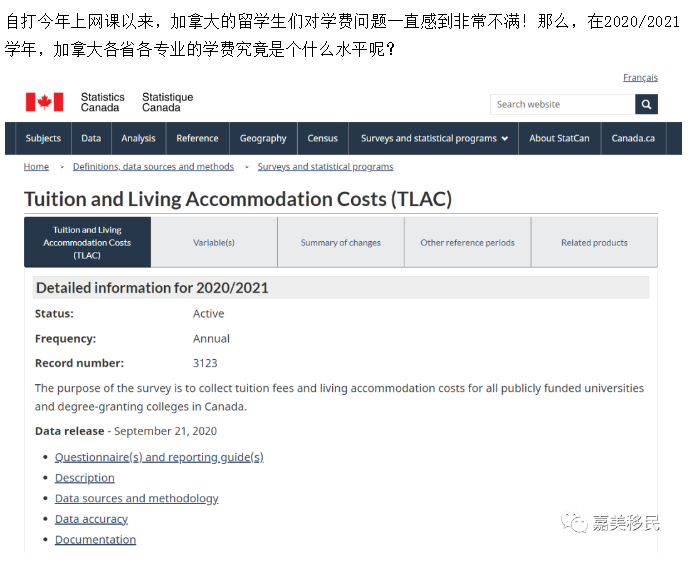Screen dimensions: 696x576
Task: Click inside the Search website field
Action: coord(562,104)
